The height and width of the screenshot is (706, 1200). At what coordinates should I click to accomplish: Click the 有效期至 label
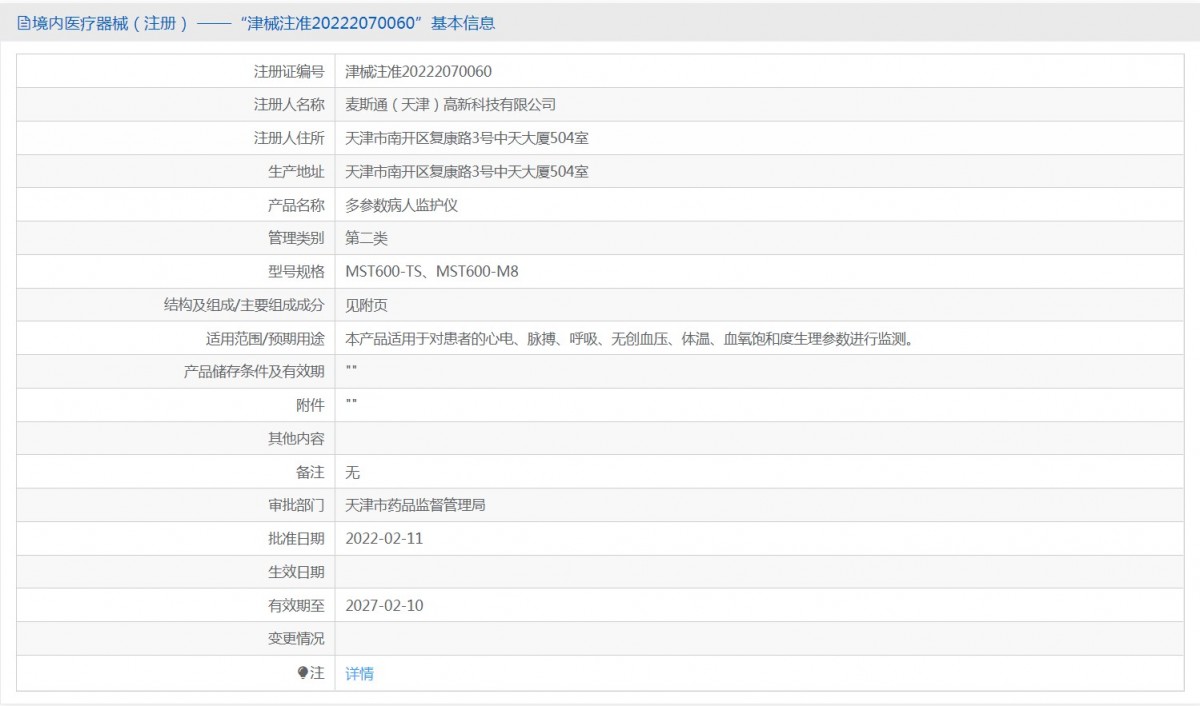pyautogui.click(x=296, y=605)
